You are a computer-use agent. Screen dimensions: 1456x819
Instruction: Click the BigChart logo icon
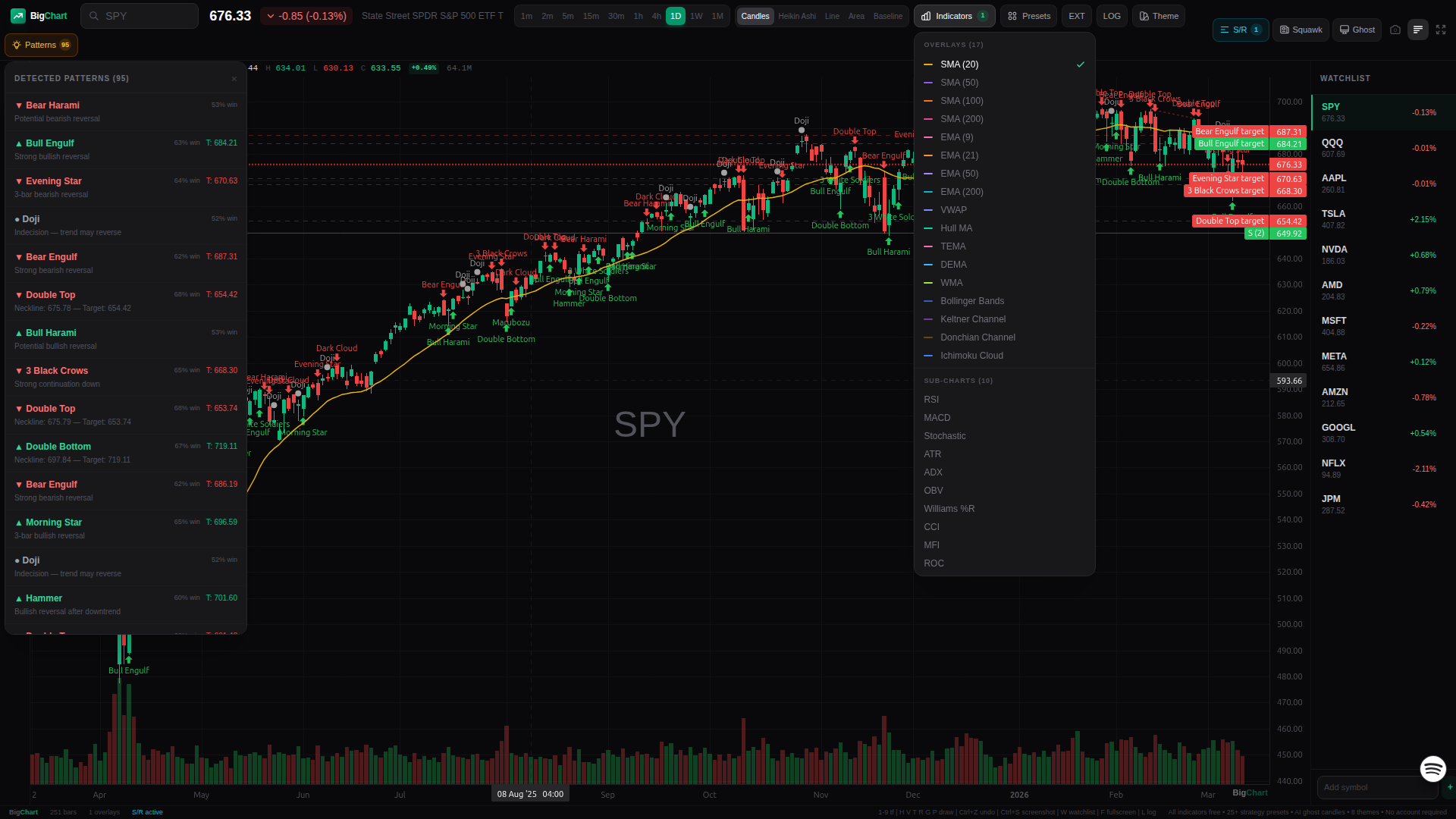tap(17, 16)
